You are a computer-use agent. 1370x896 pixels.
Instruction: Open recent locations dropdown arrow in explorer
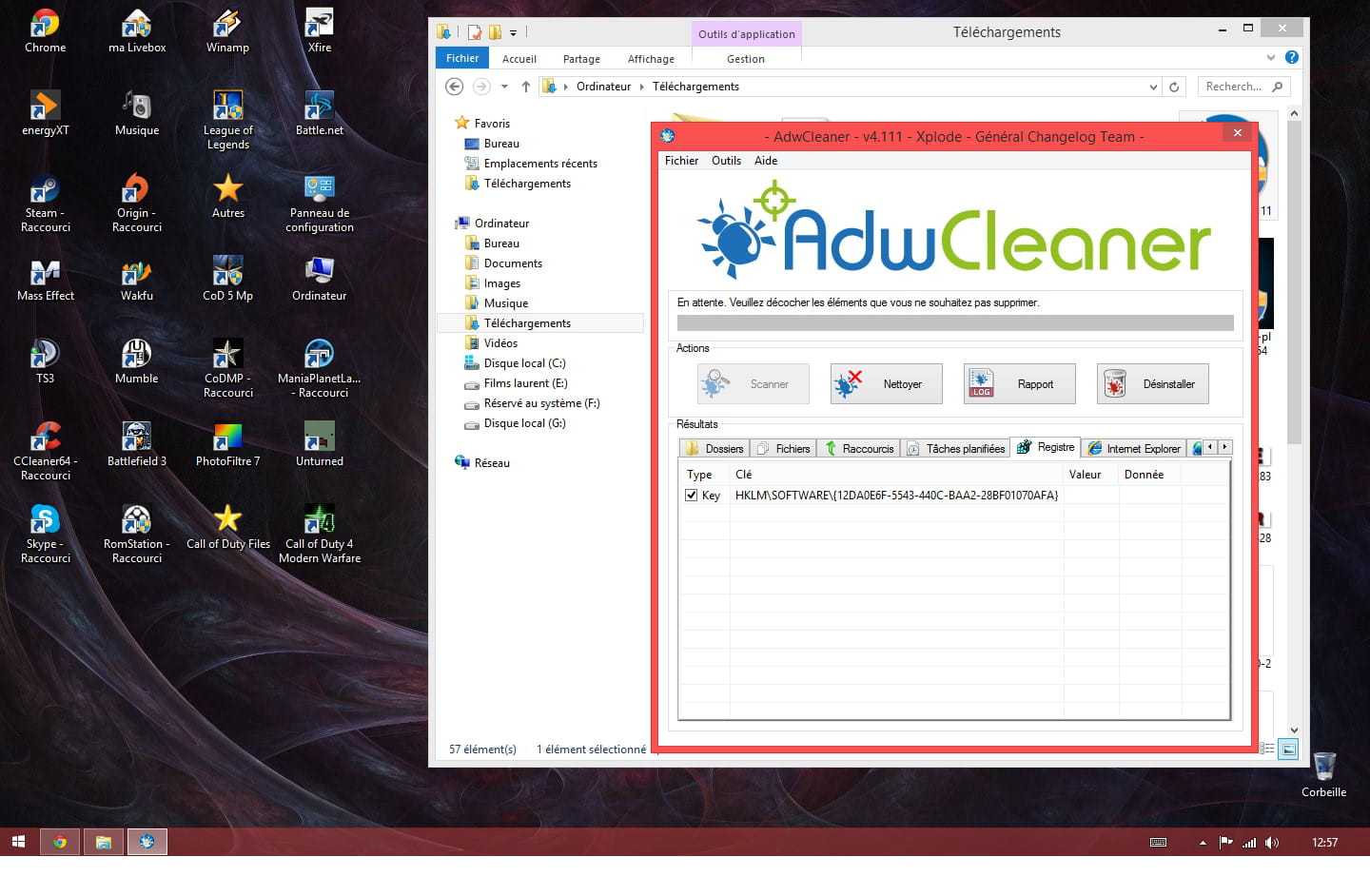504,87
